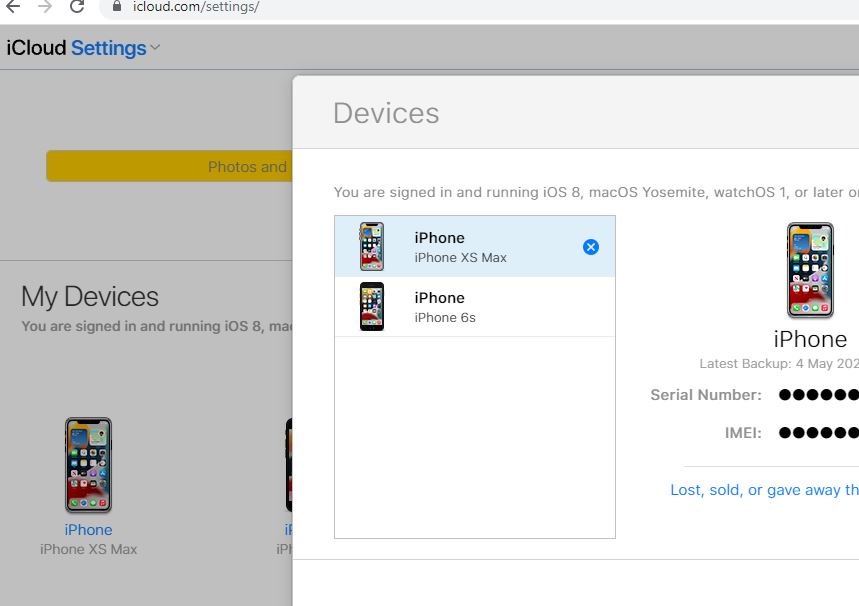Screen dimensions: 859x606
Task: Click the Serial Number label
Action: point(706,395)
